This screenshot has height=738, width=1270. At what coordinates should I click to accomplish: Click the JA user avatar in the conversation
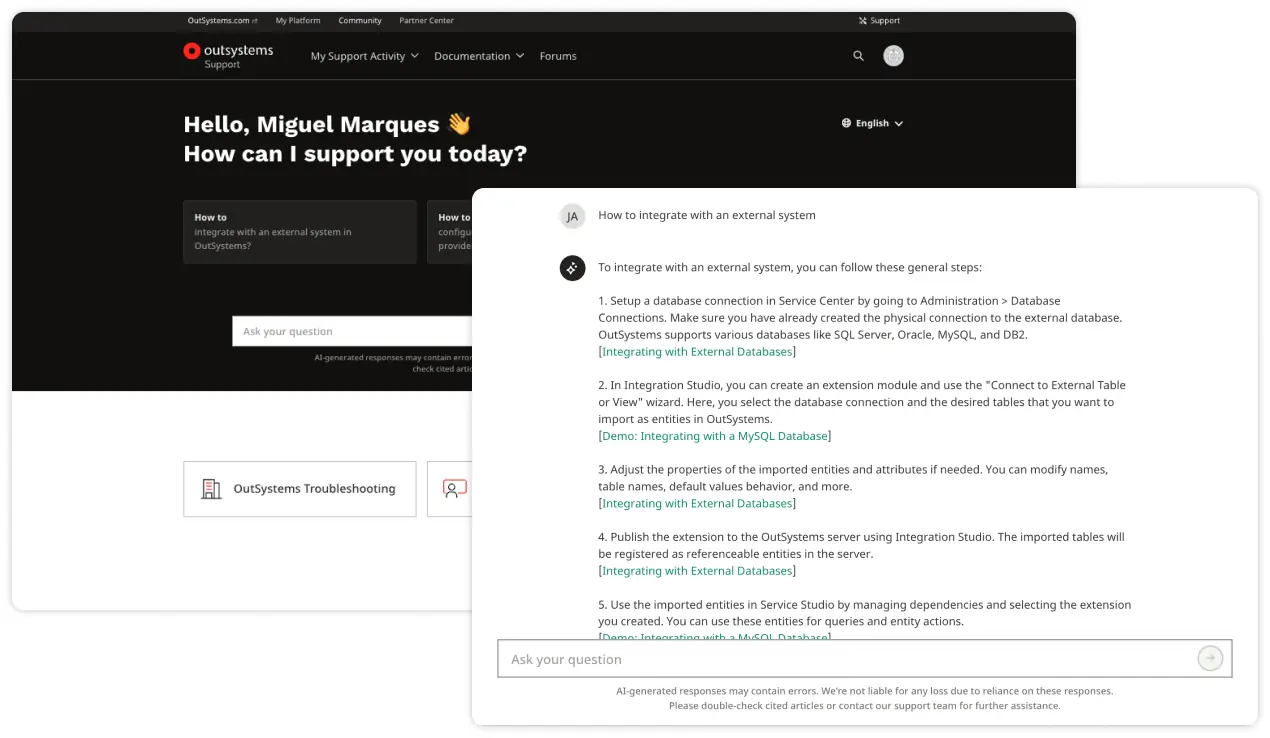pos(572,216)
